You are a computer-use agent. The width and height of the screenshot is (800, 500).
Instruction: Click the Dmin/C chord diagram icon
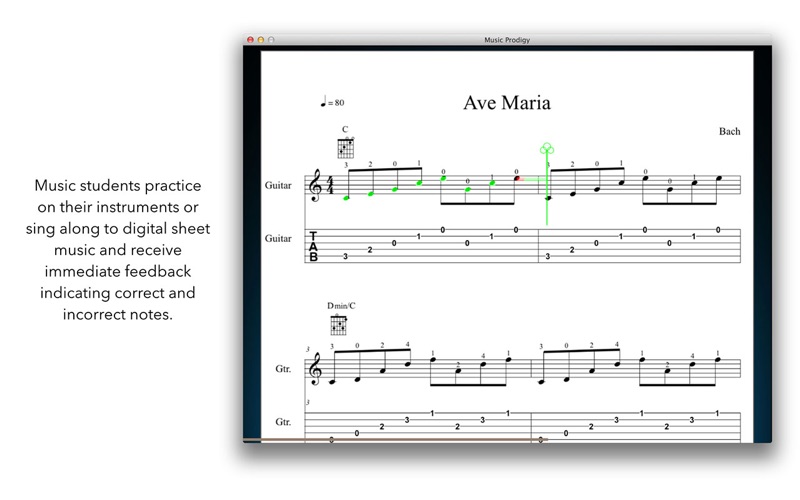click(x=339, y=324)
